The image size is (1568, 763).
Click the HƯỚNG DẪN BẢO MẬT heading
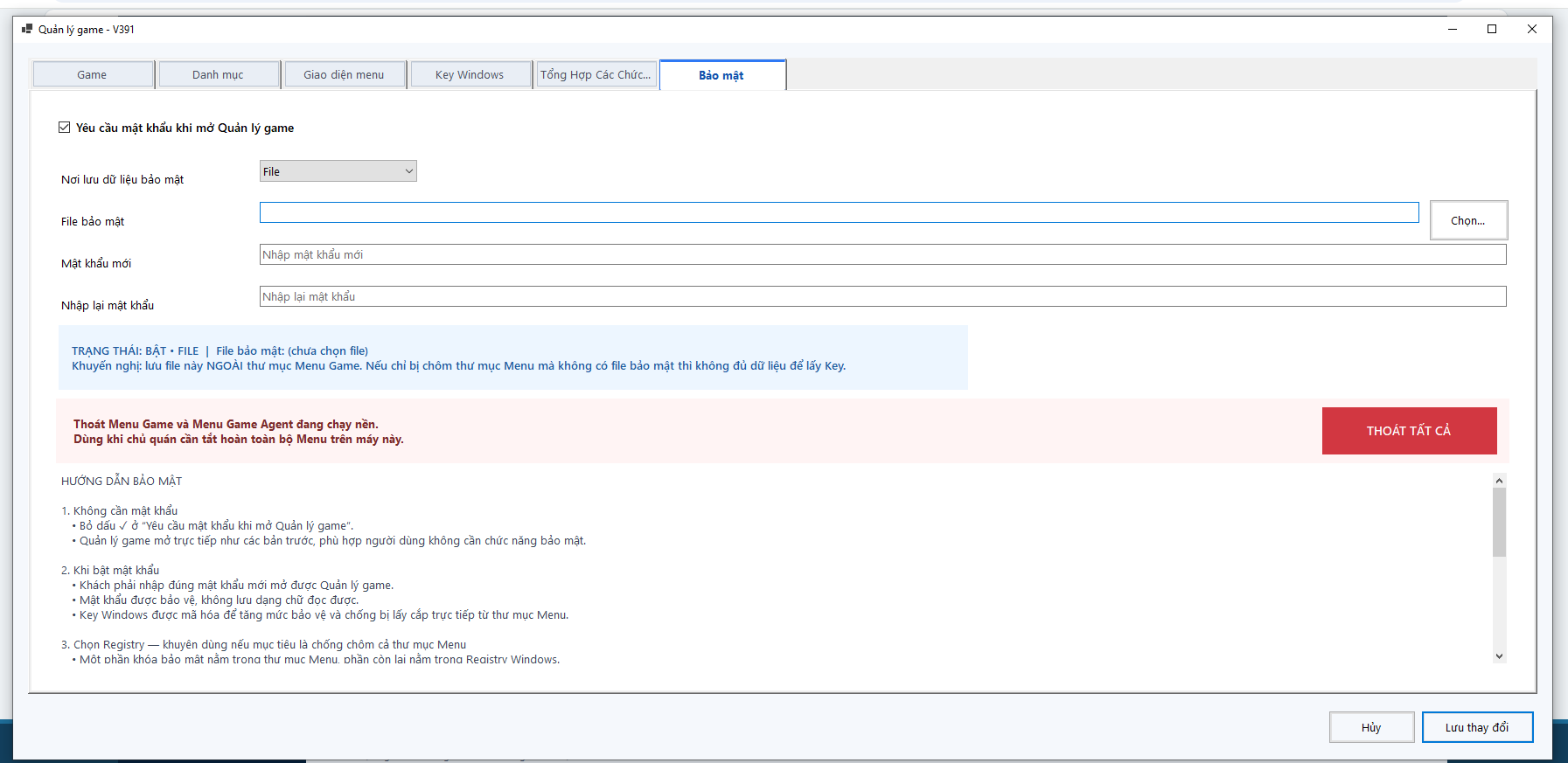pyautogui.click(x=122, y=481)
